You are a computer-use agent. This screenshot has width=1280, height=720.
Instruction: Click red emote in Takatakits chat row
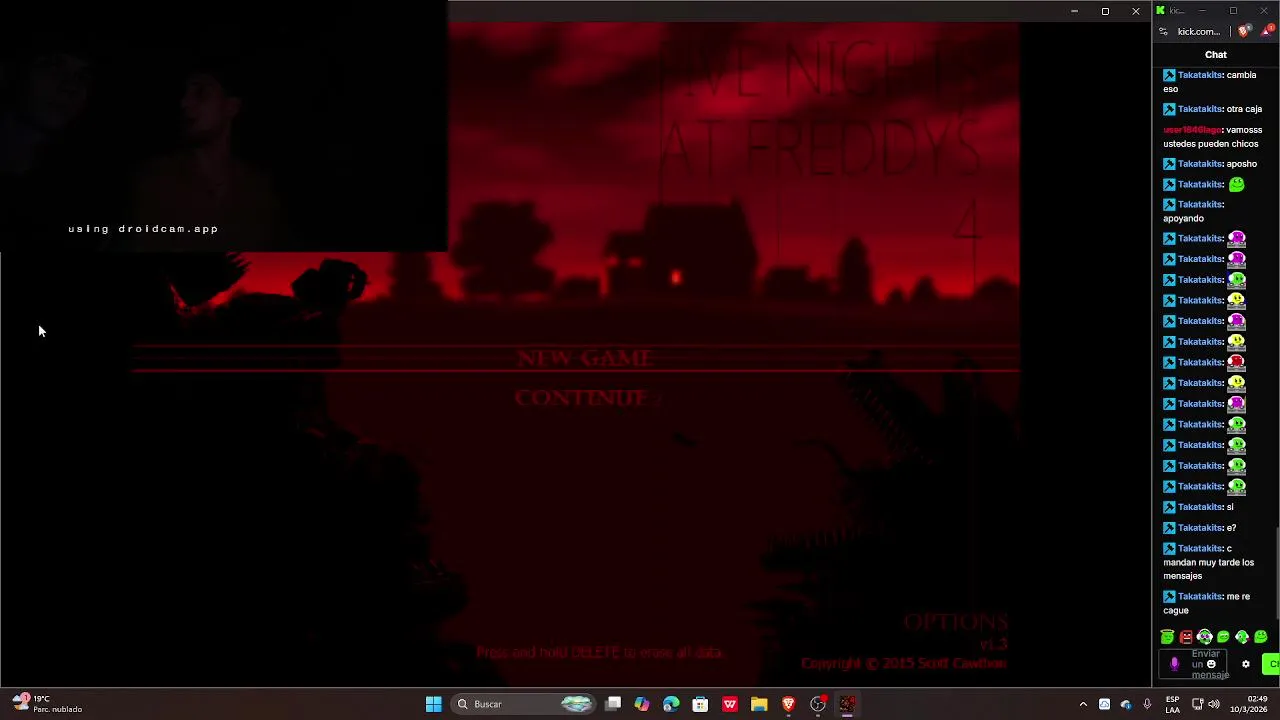tap(1237, 362)
